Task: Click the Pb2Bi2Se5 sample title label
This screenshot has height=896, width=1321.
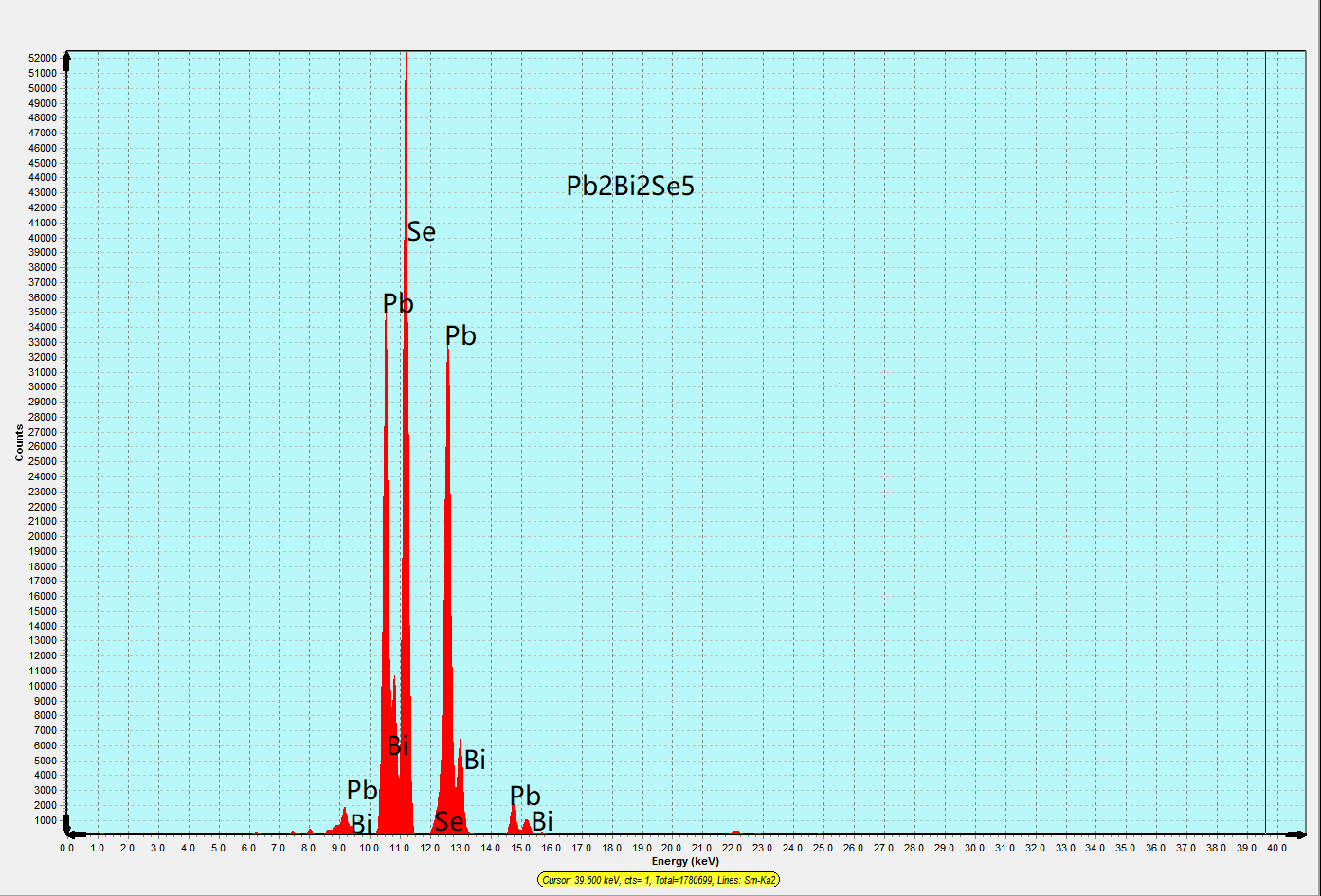Action: (x=630, y=186)
